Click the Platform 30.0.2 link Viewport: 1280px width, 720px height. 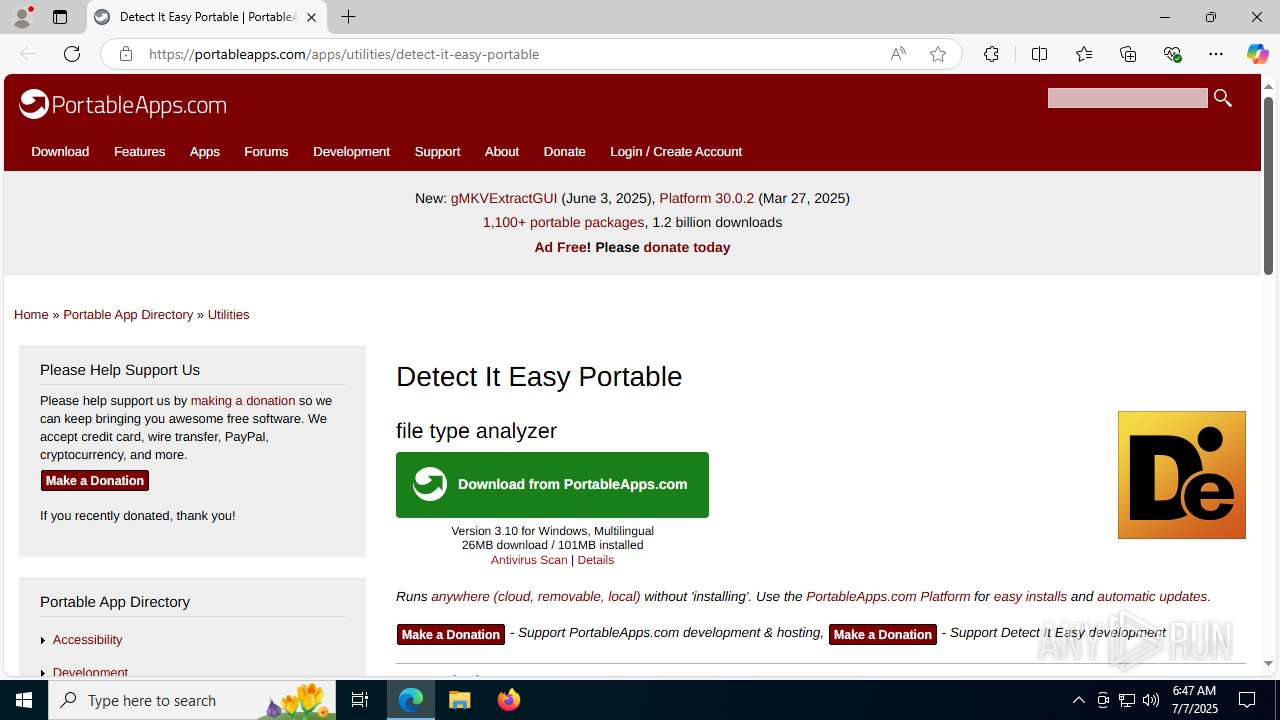[x=706, y=198]
